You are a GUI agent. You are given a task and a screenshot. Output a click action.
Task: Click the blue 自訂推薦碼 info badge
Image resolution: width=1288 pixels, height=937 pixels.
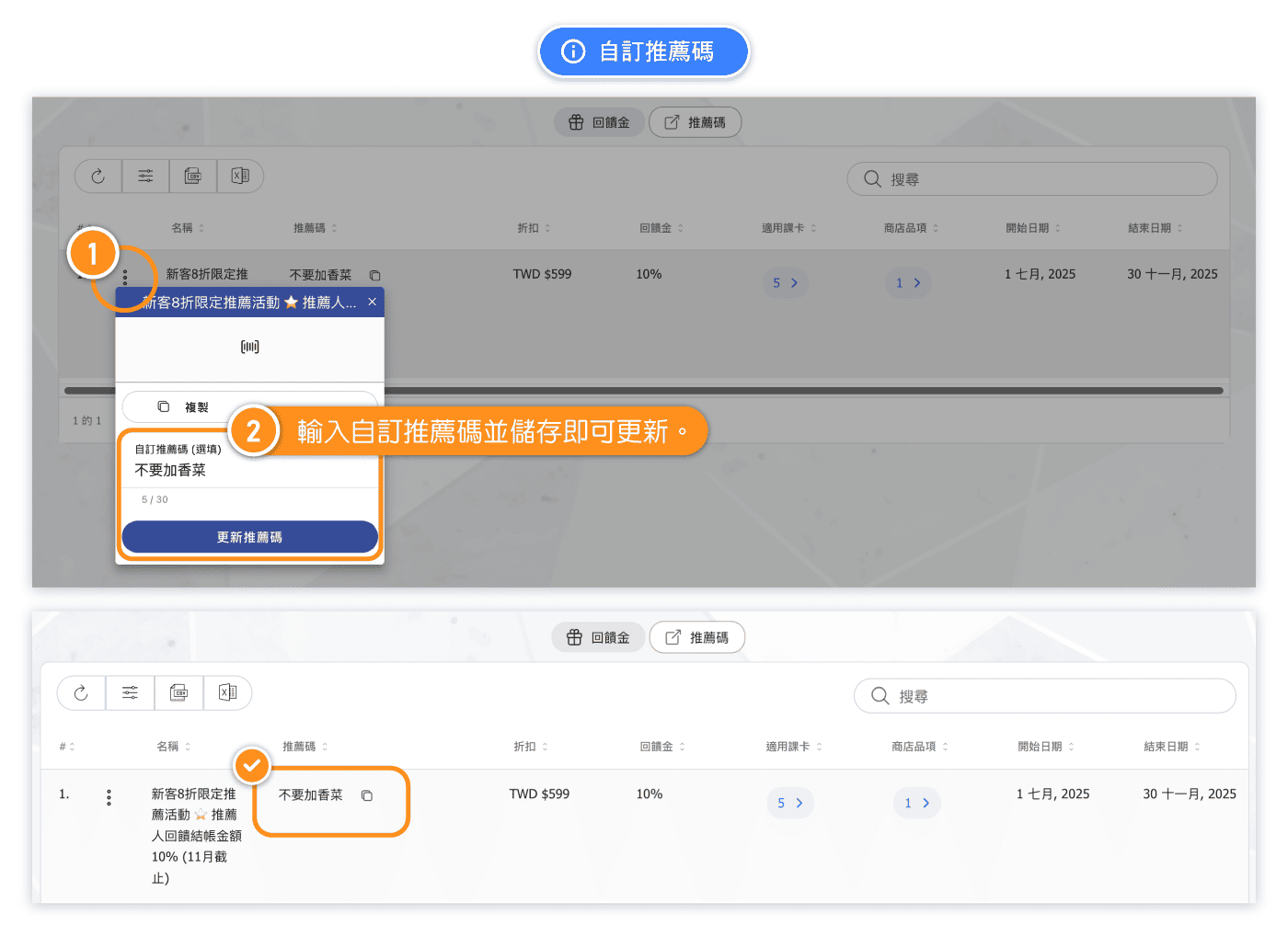tap(643, 51)
